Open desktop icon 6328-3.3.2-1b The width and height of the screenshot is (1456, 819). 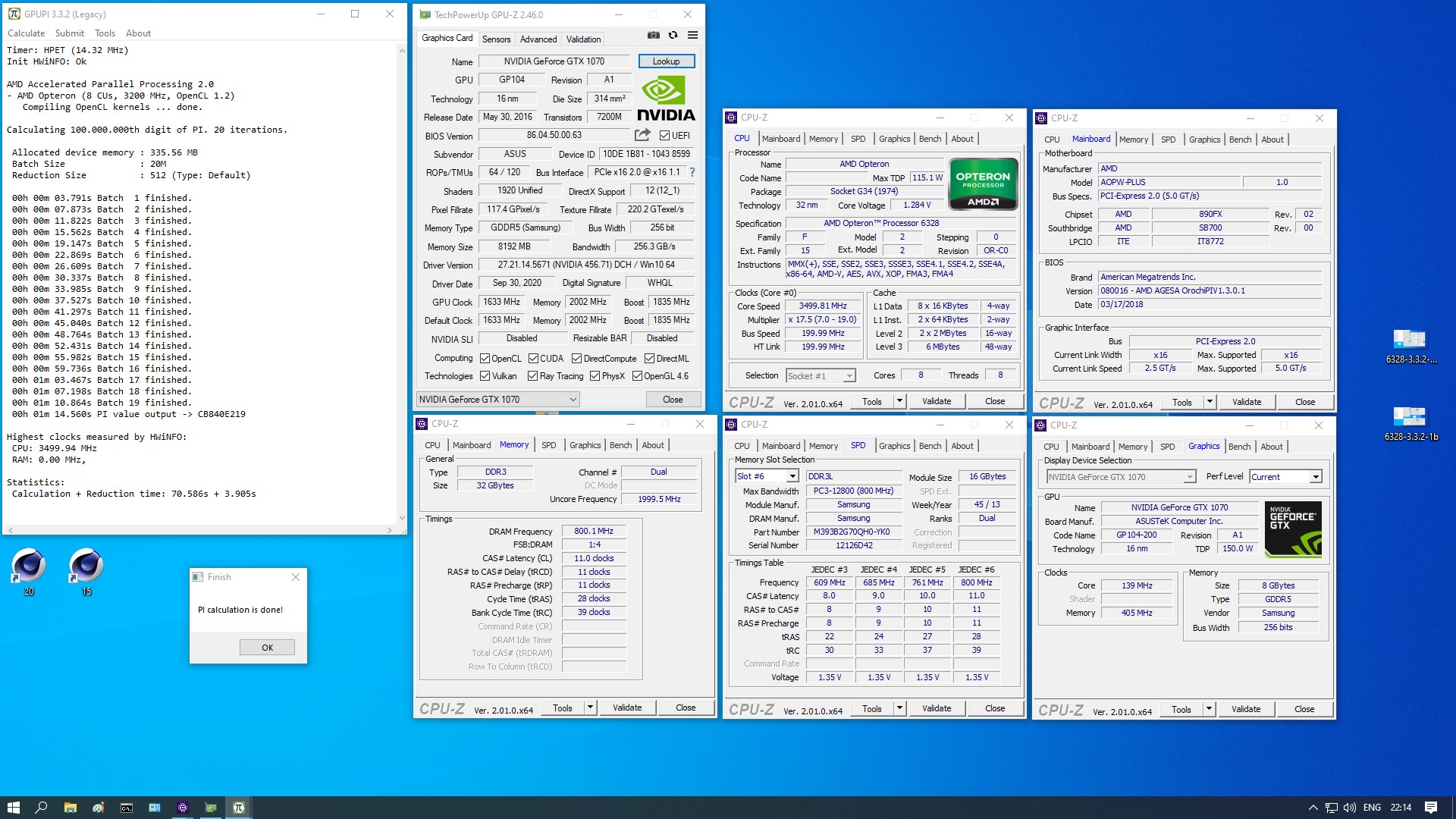[1410, 424]
